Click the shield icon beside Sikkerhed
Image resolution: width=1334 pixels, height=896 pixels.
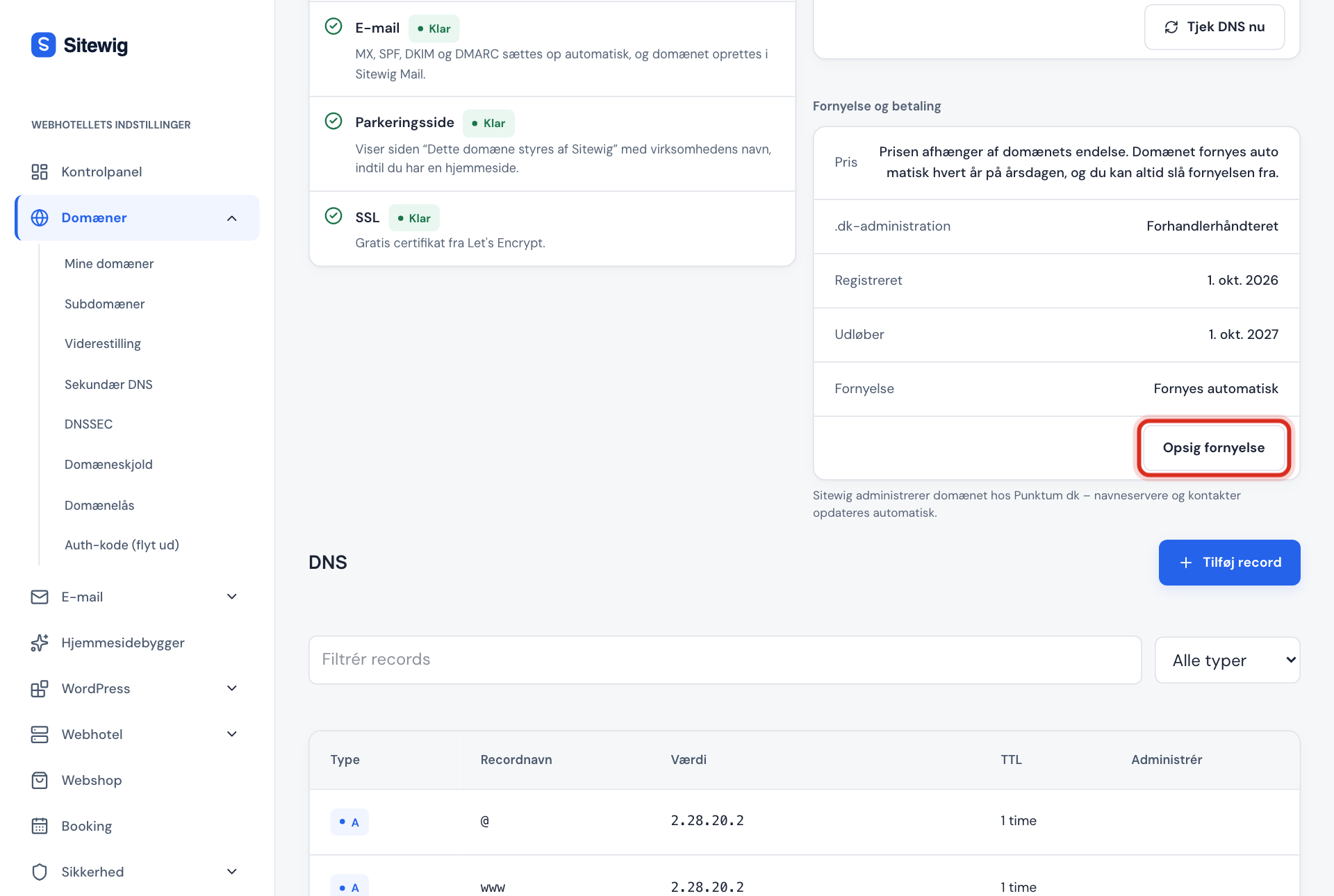pos(40,872)
